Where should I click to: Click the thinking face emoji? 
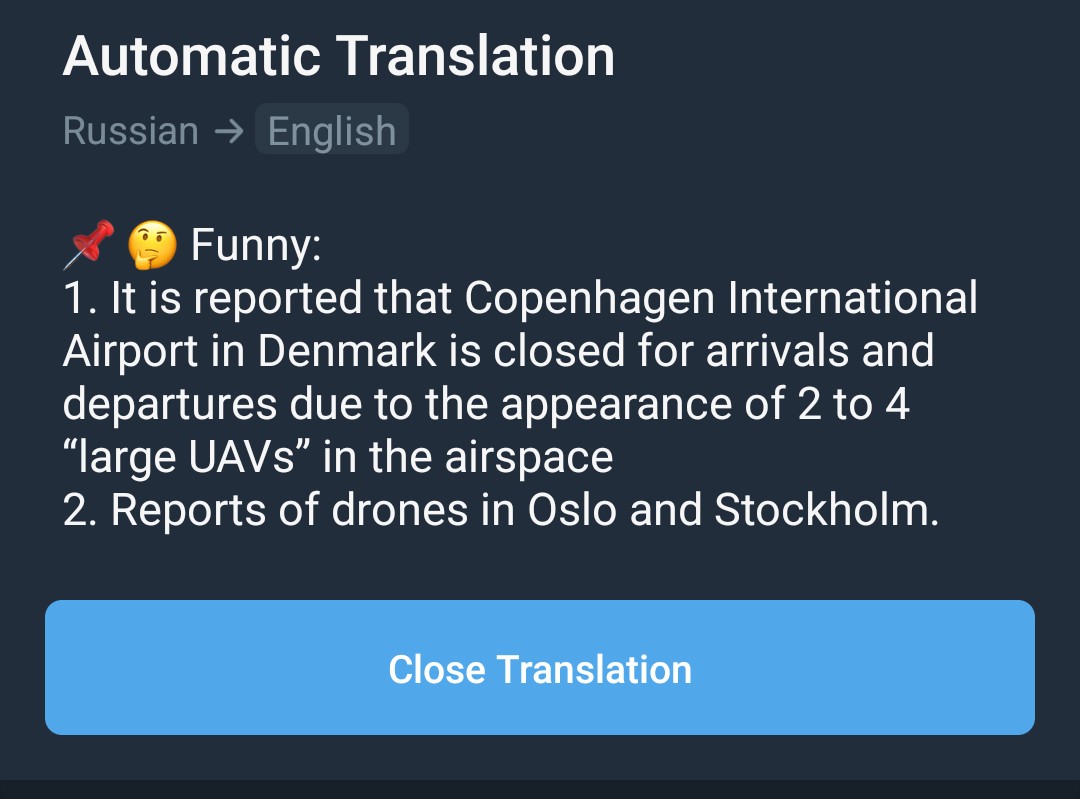click(x=152, y=245)
